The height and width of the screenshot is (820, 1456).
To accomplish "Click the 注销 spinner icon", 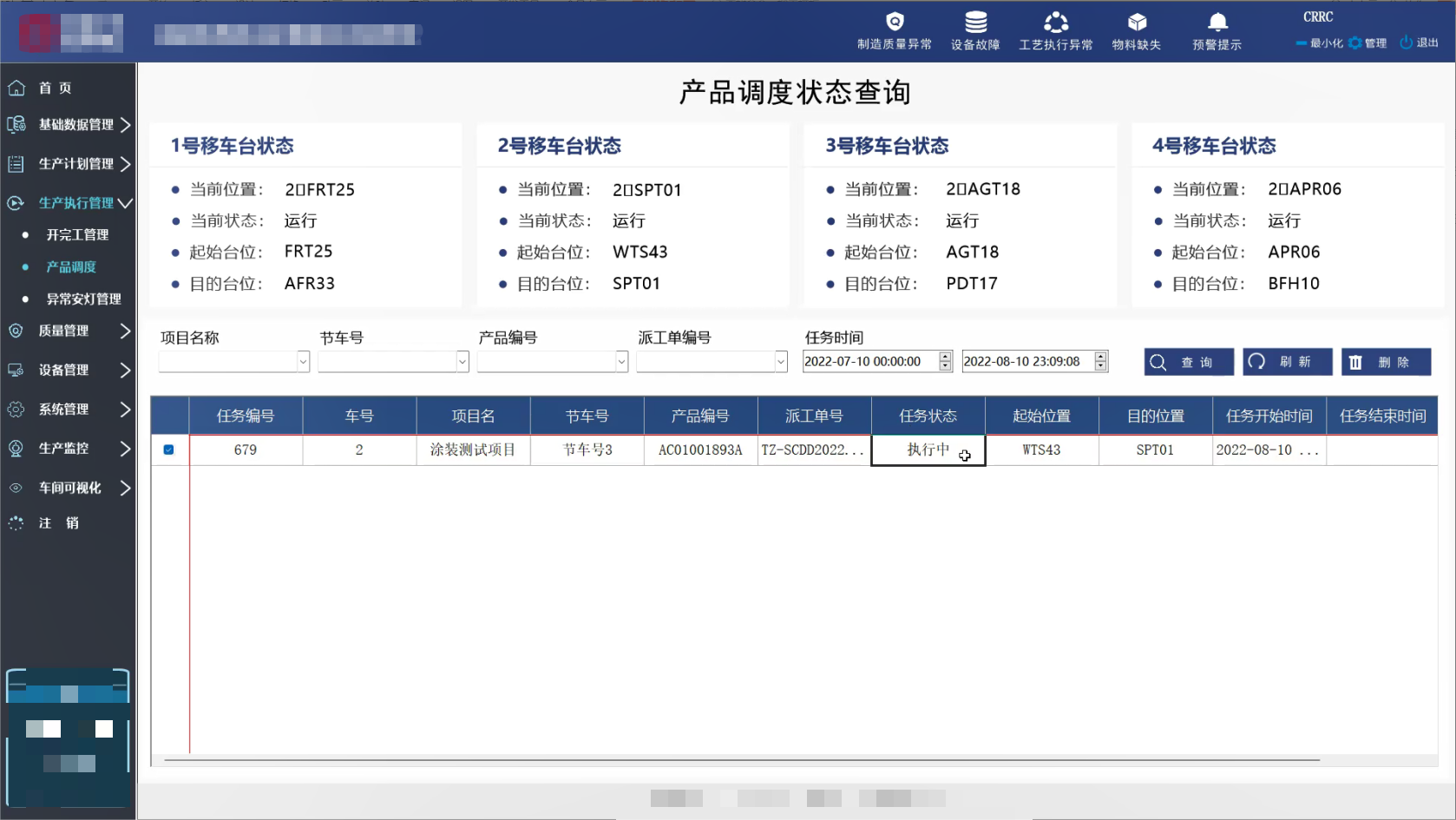I will 16,523.
